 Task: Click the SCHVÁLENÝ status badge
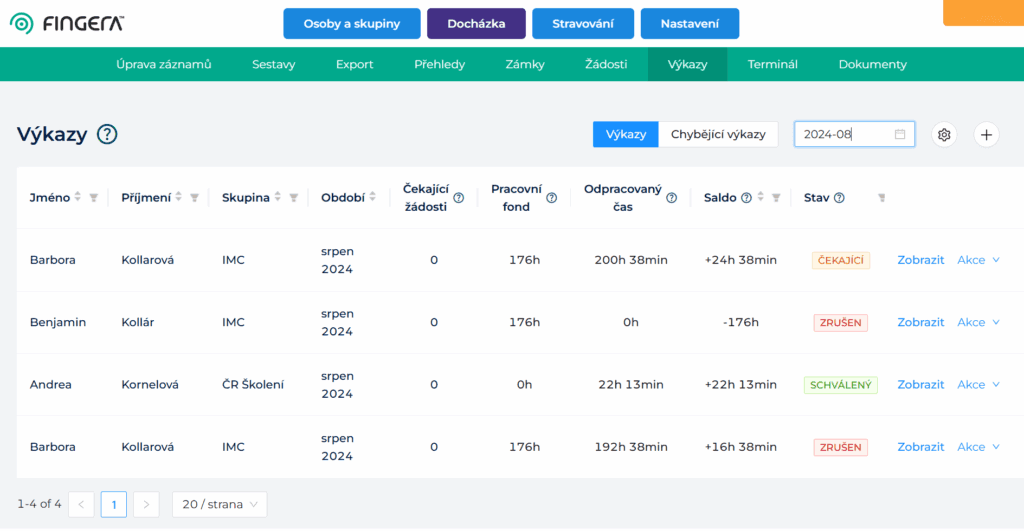click(x=840, y=385)
